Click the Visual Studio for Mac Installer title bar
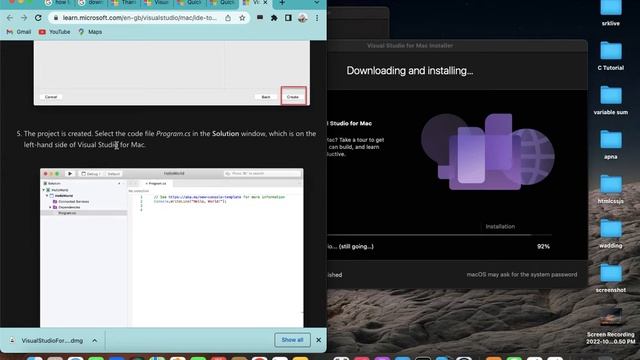The height and width of the screenshot is (360, 640). pyautogui.click(x=457, y=46)
